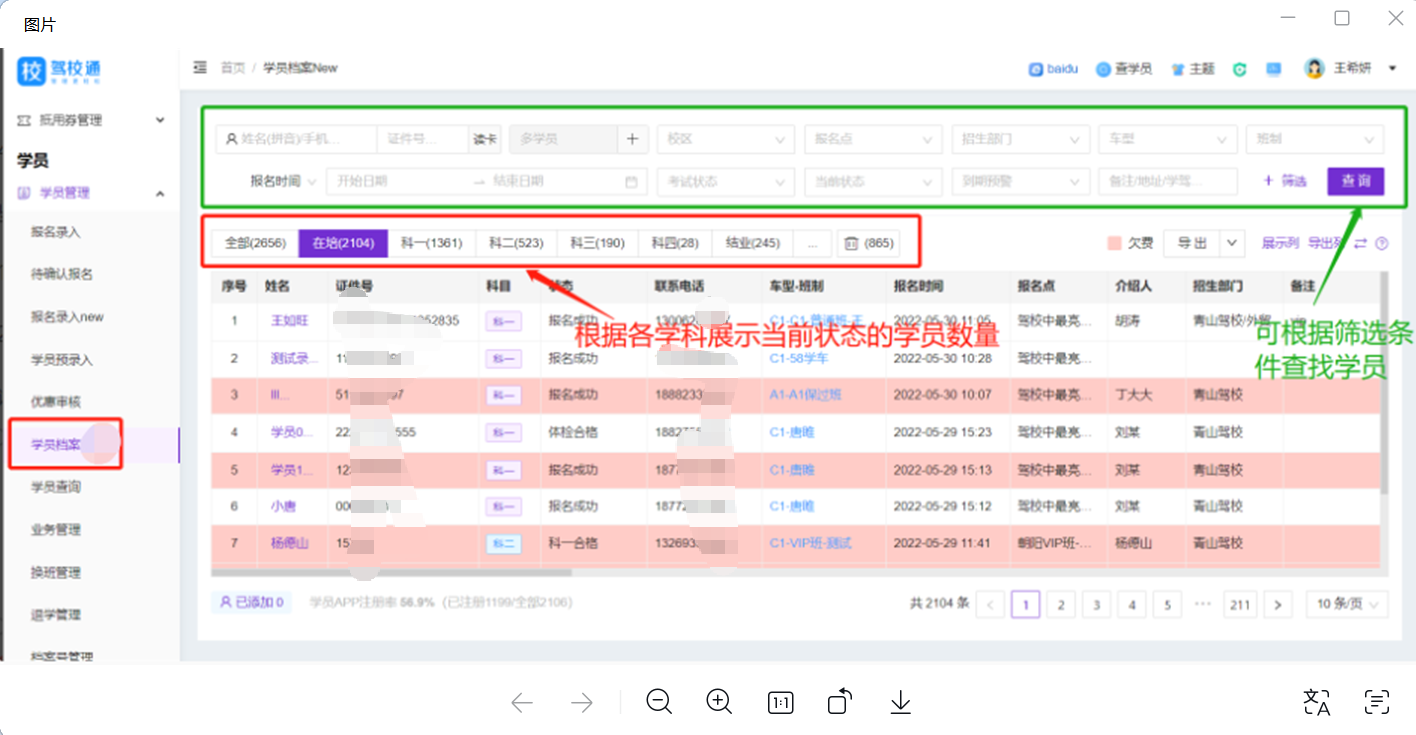
Task: Collapse the sidebar with the hamburger icon
Action: (200, 68)
